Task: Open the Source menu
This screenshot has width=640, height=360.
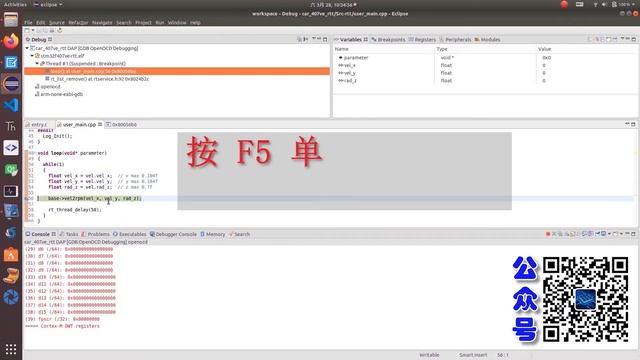Action: (x=57, y=22)
